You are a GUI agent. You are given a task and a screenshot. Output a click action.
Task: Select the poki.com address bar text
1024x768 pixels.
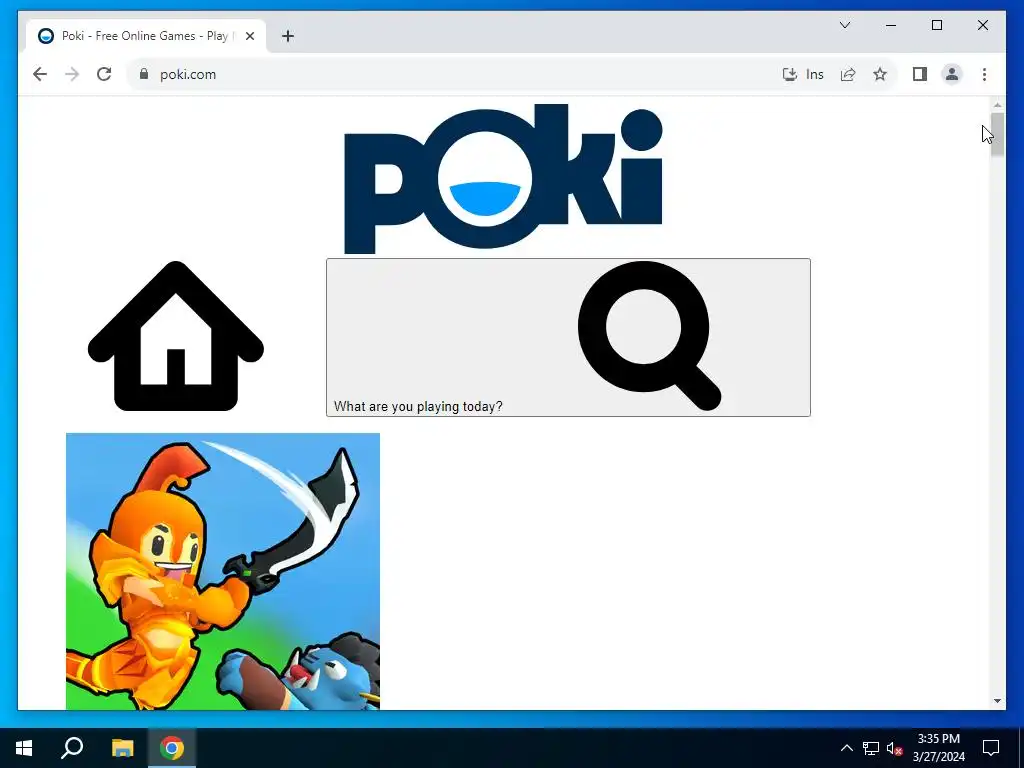[x=188, y=74]
